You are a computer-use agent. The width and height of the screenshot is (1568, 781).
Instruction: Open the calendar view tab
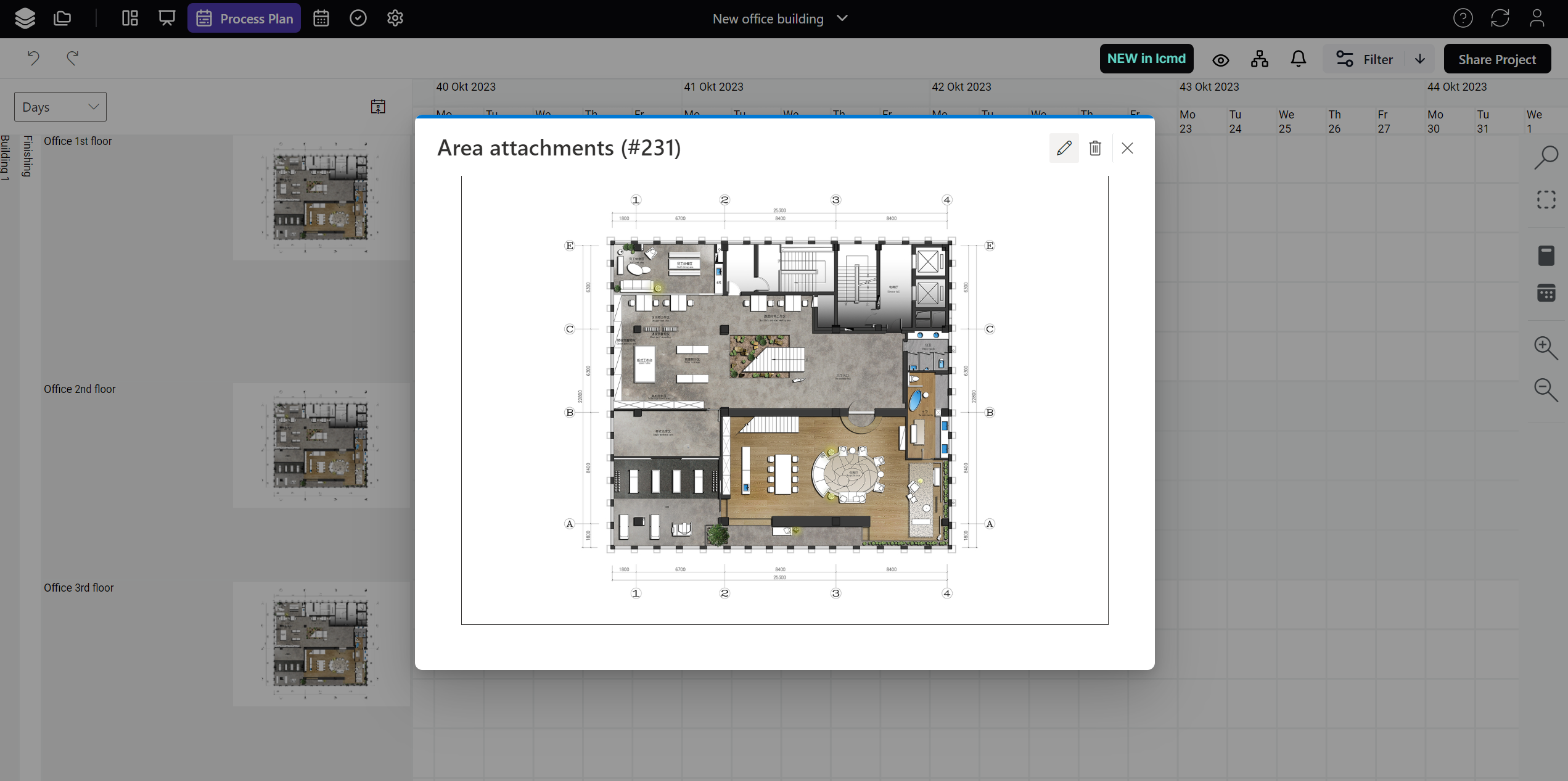pos(321,19)
